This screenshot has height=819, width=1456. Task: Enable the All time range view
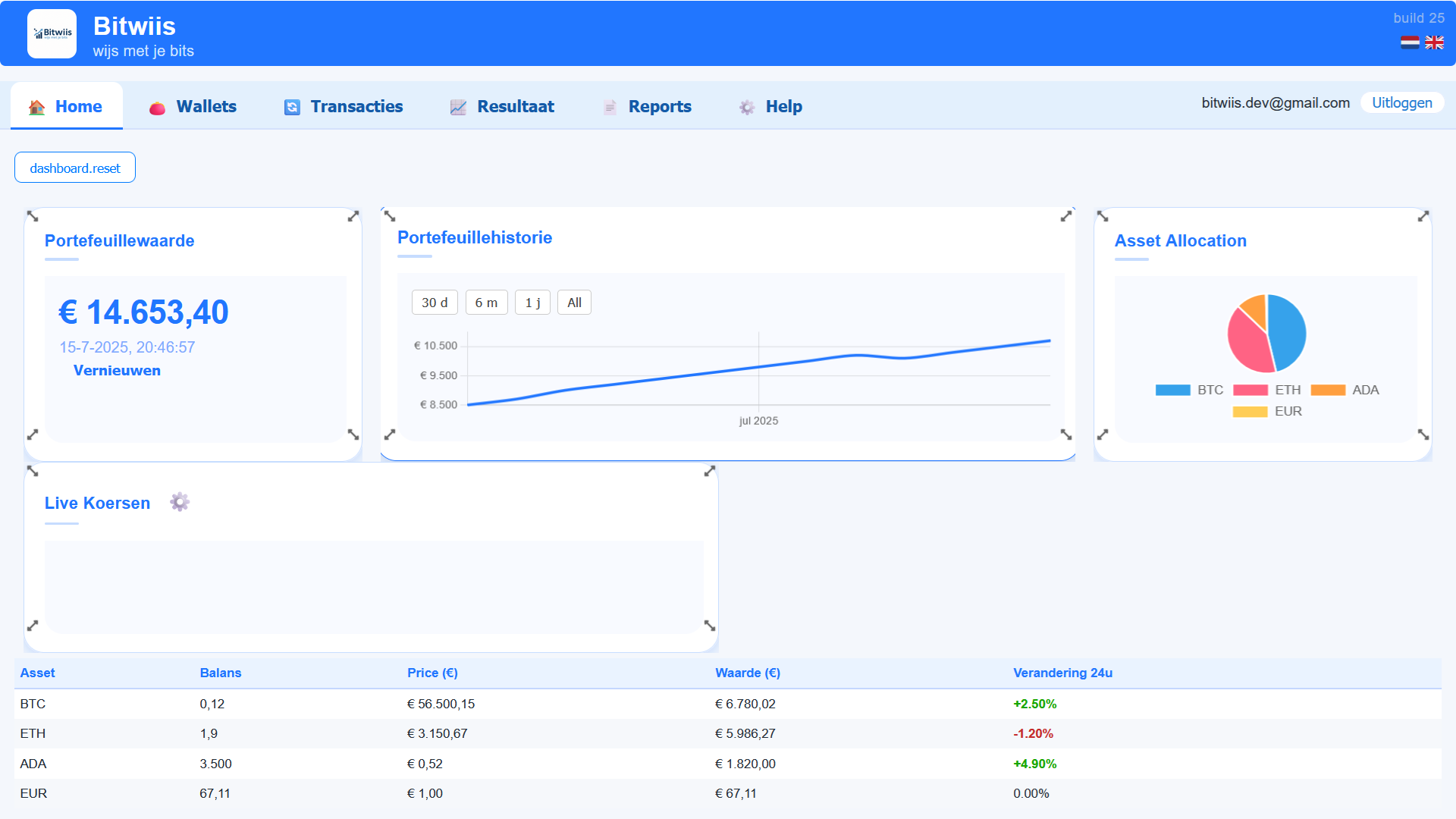pyautogui.click(x=574, y=302)
